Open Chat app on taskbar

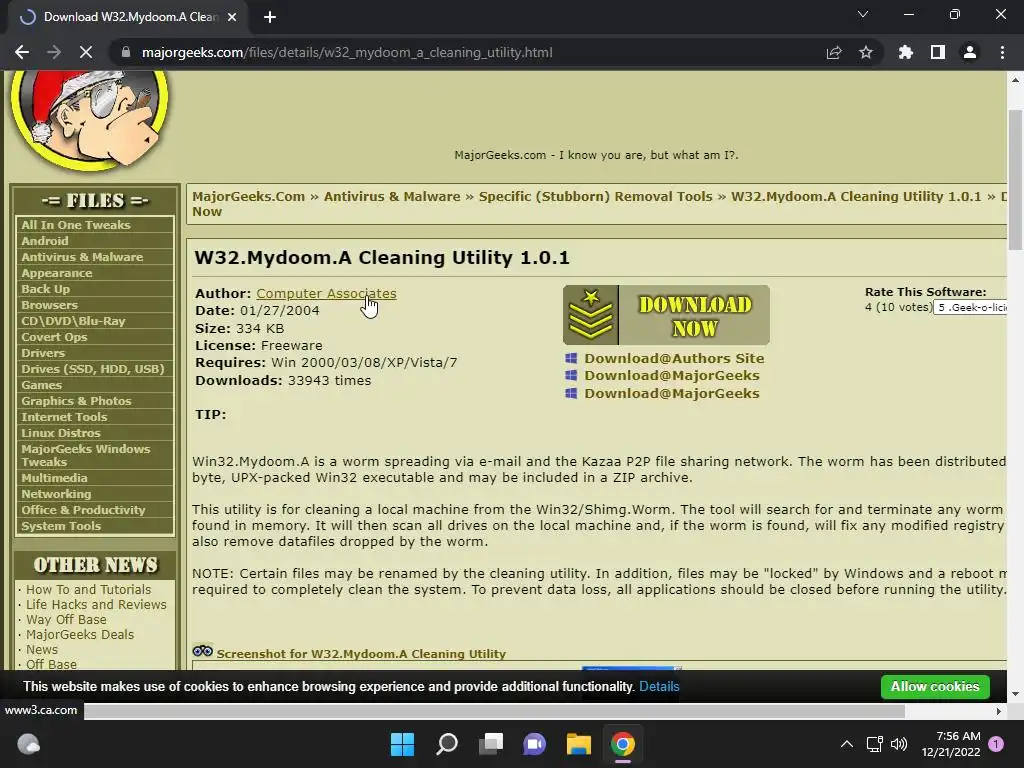coord(534,744)
